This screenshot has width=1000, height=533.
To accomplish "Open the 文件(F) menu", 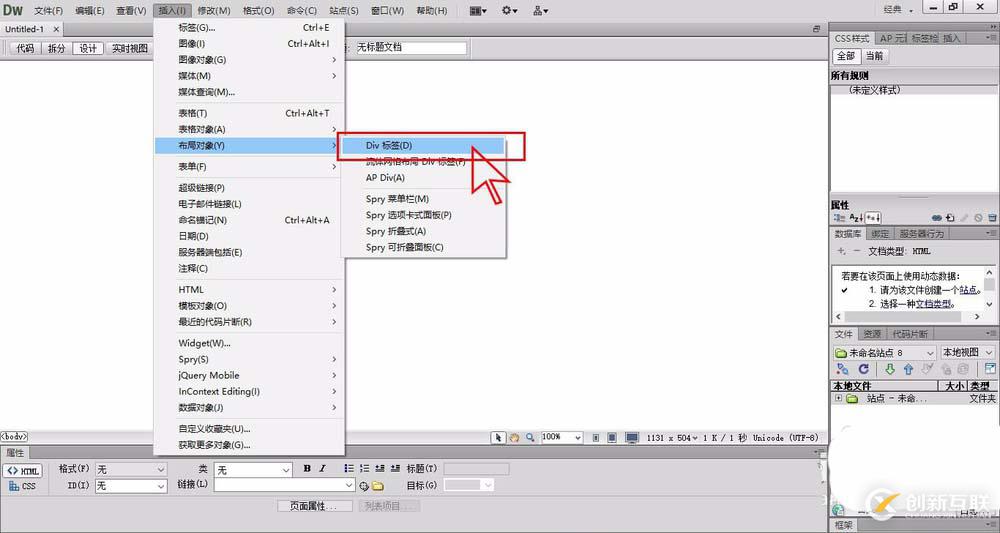I will coord(48,10).
